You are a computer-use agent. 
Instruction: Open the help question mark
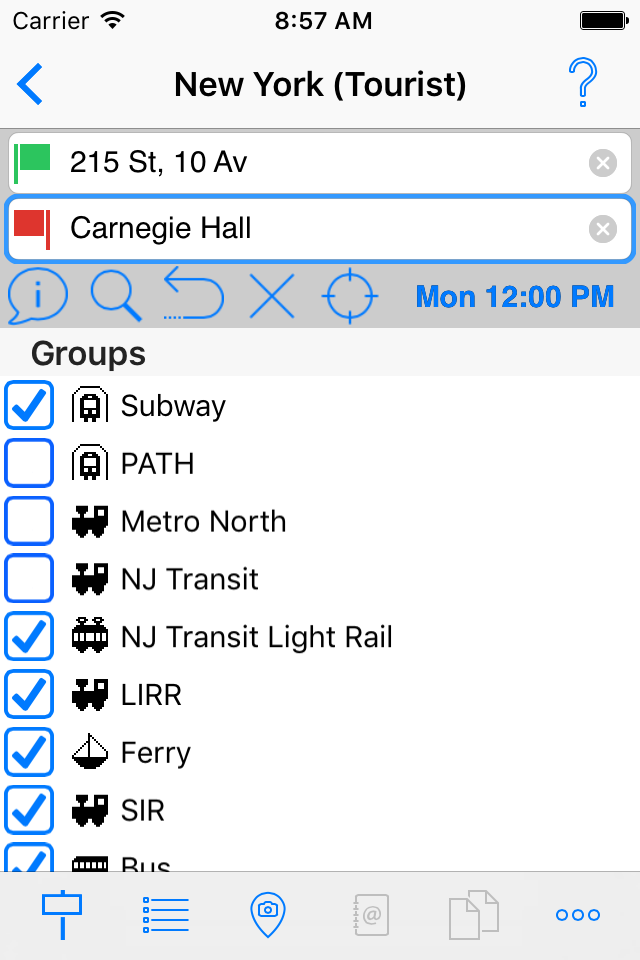[582, 83]
